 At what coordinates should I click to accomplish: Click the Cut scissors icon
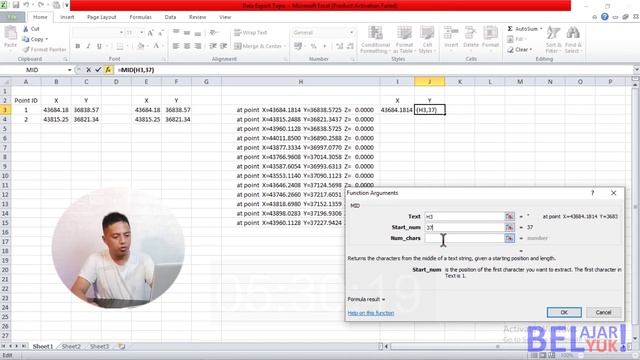coord(26,29)
